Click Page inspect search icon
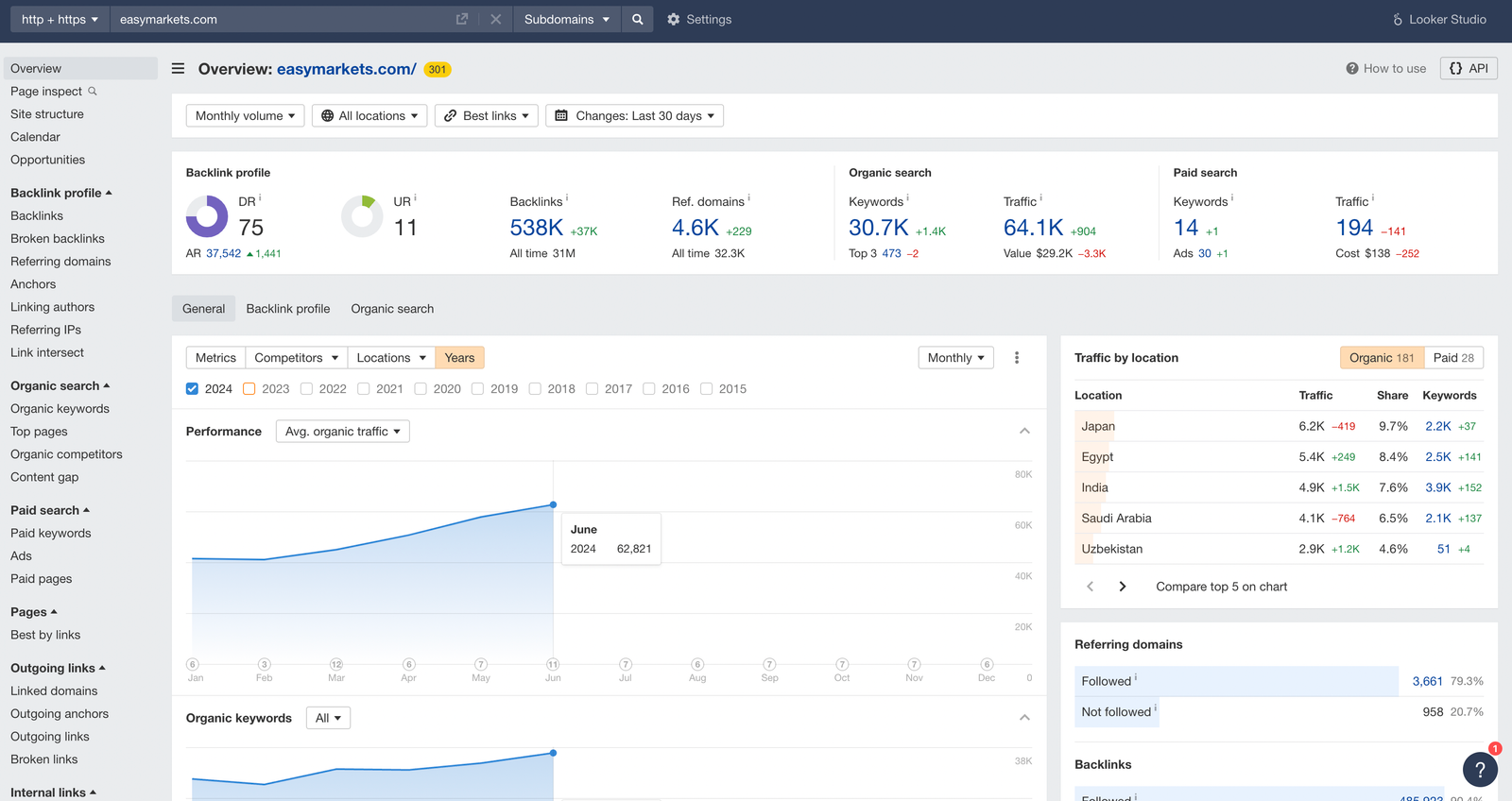Image resolution: width=1512 pixels, height=801 pixels. (x=93, y=92)
